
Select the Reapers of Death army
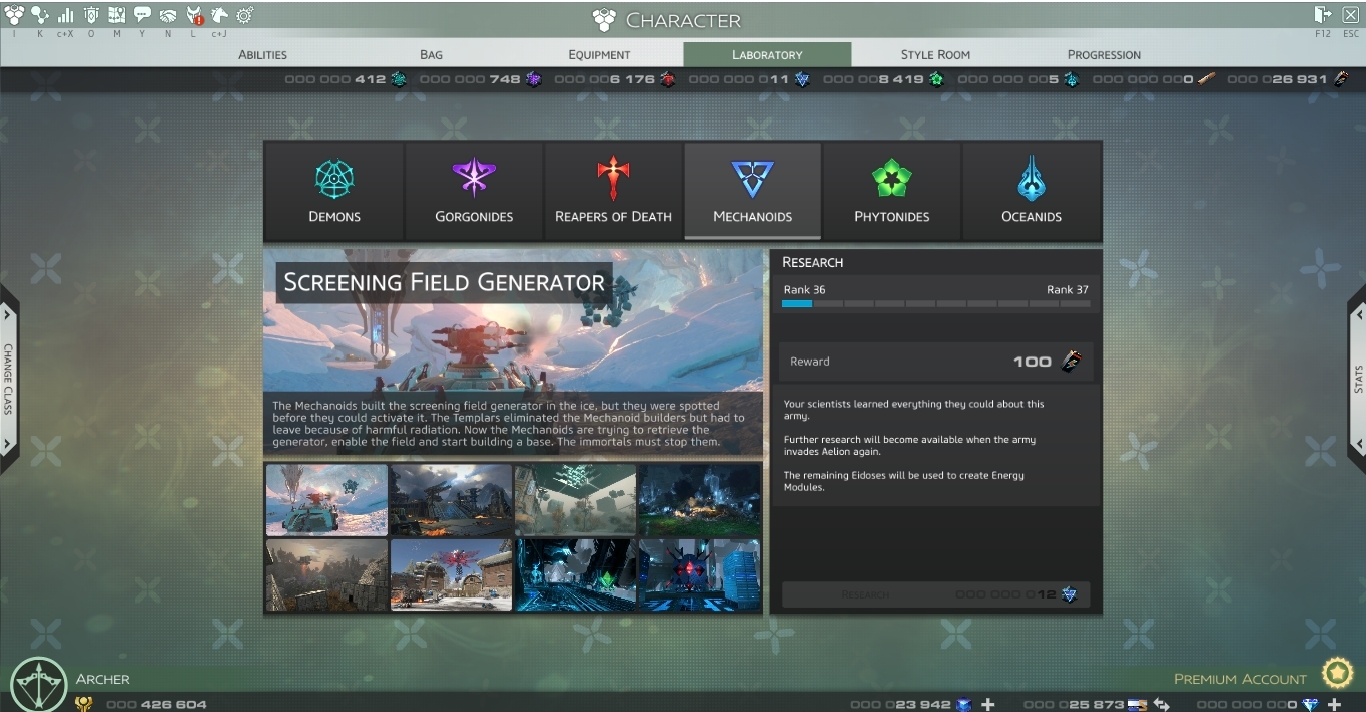(x=613, y=191)
